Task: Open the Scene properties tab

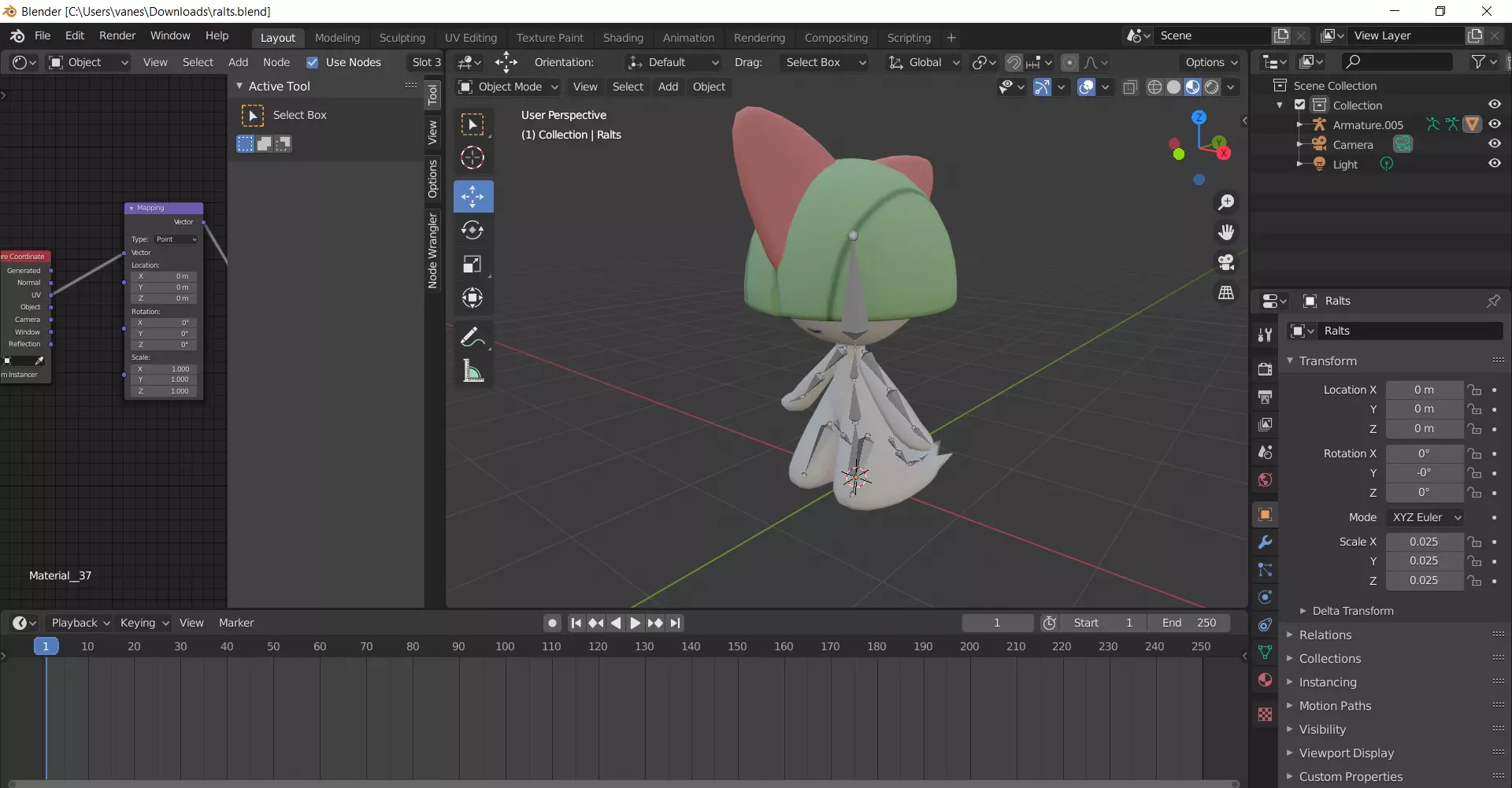Action: (x=1265, y=452)
